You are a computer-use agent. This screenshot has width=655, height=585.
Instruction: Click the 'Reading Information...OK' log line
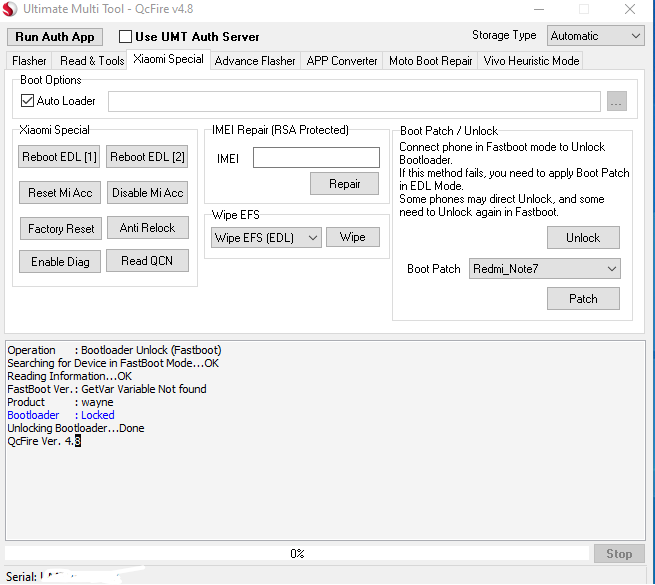coord(69,376)
